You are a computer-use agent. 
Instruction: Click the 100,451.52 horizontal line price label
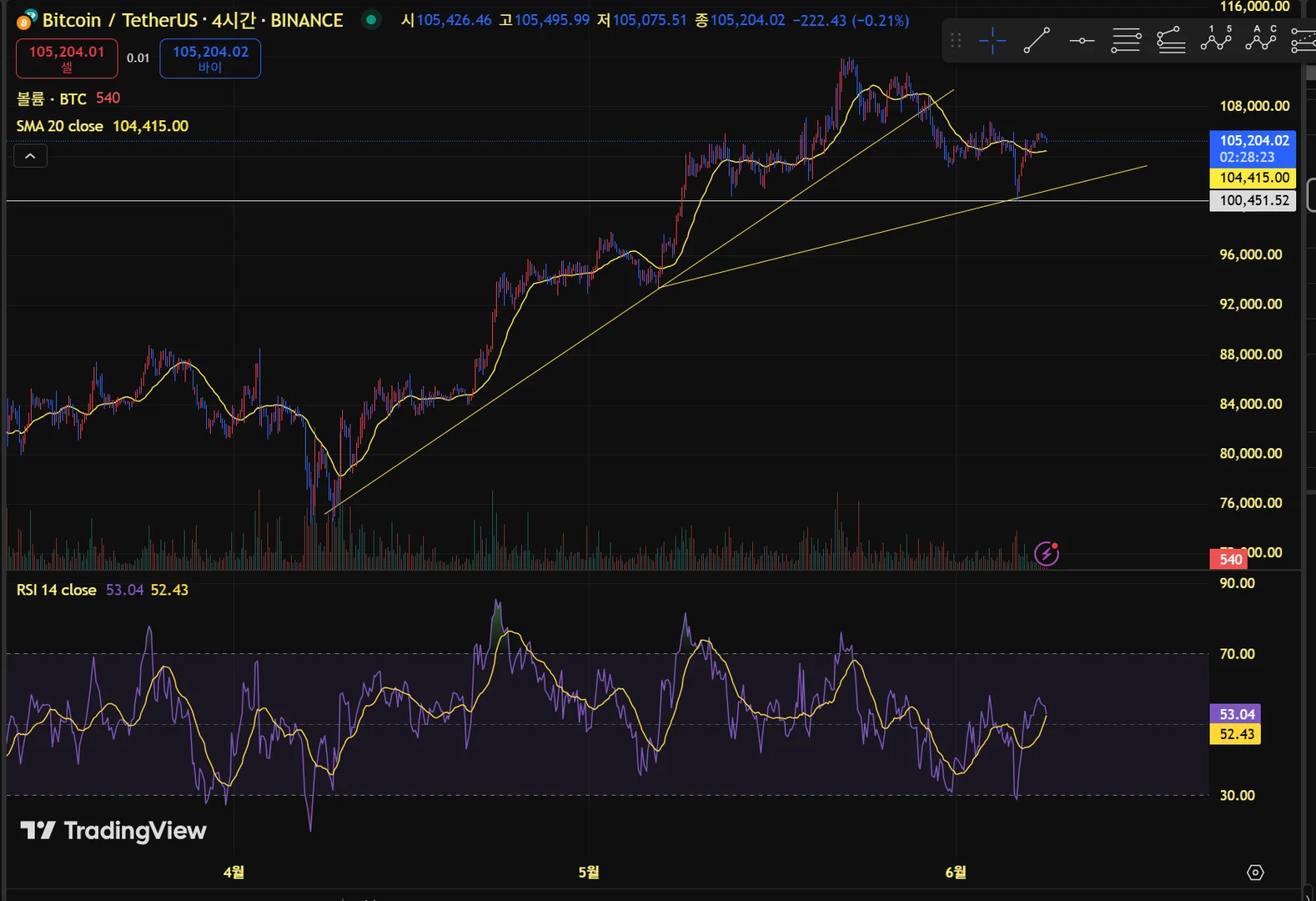(1253, 200)
